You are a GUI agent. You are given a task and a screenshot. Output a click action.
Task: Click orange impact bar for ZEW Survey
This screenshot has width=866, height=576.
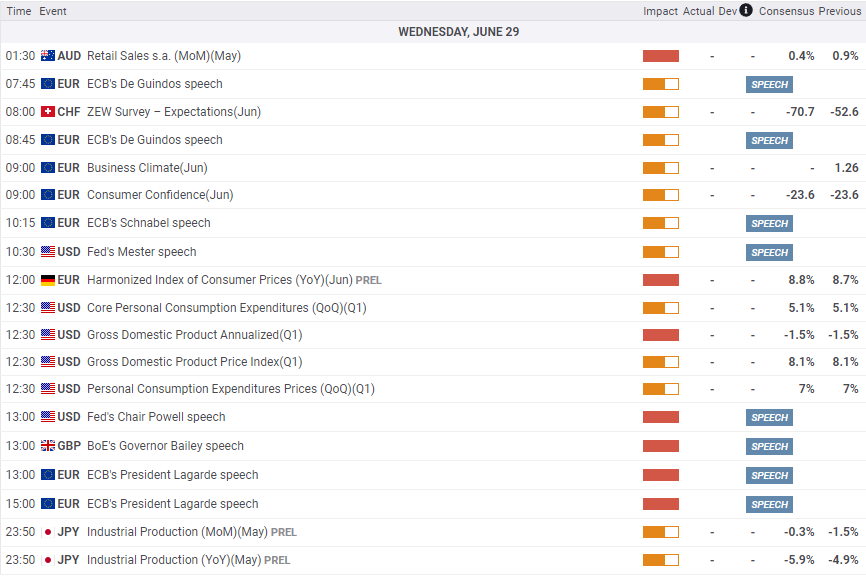click(x=660, y=112)
